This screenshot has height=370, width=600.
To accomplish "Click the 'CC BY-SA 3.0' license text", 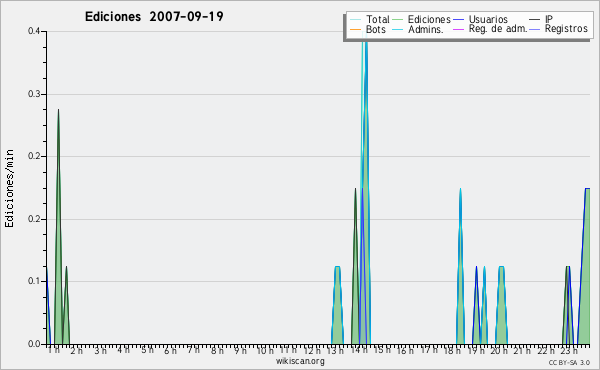I will tap(569, 363).
